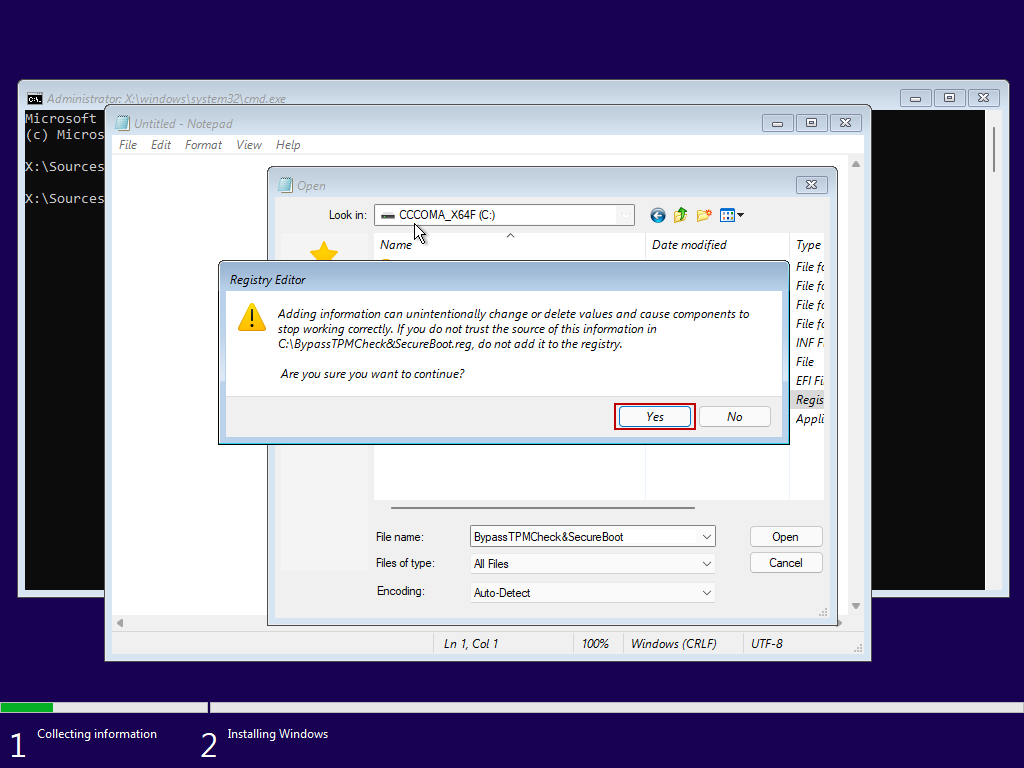Decline with No in Registry Editor dialog
The height and width of the screenshot is (768, 1024).
click(735, 417)
